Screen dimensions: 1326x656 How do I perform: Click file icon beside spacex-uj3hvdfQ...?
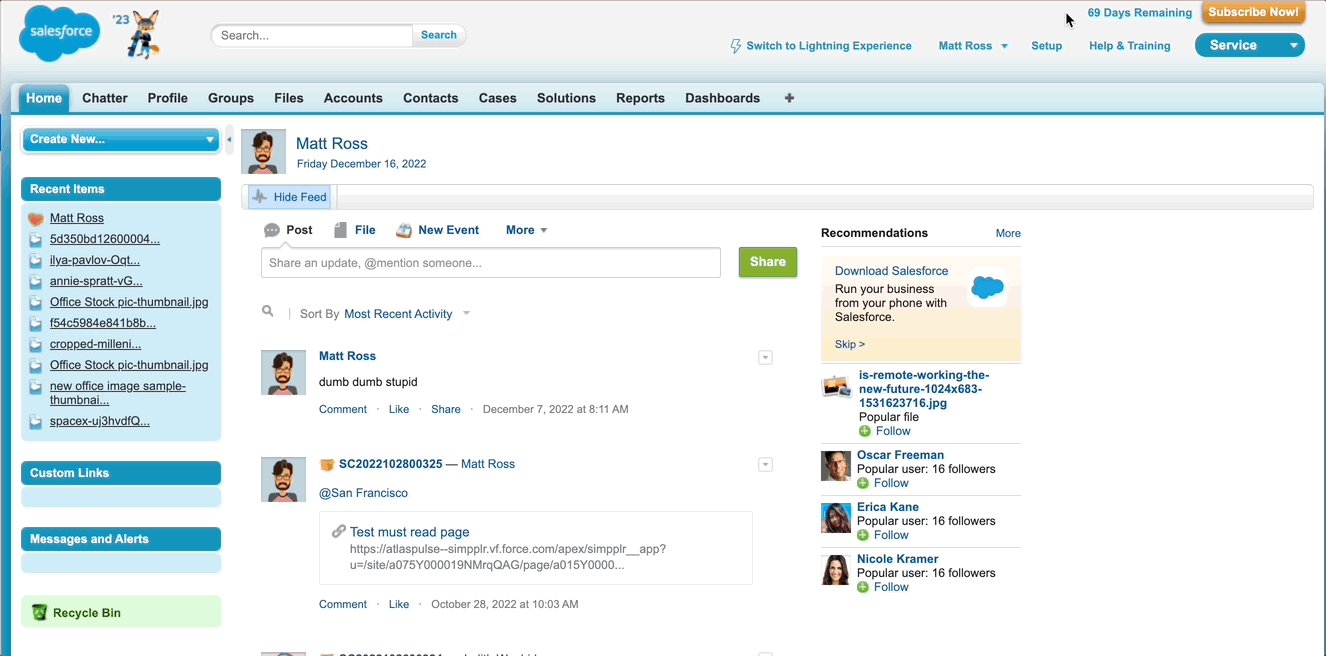(x=36, y=421)
